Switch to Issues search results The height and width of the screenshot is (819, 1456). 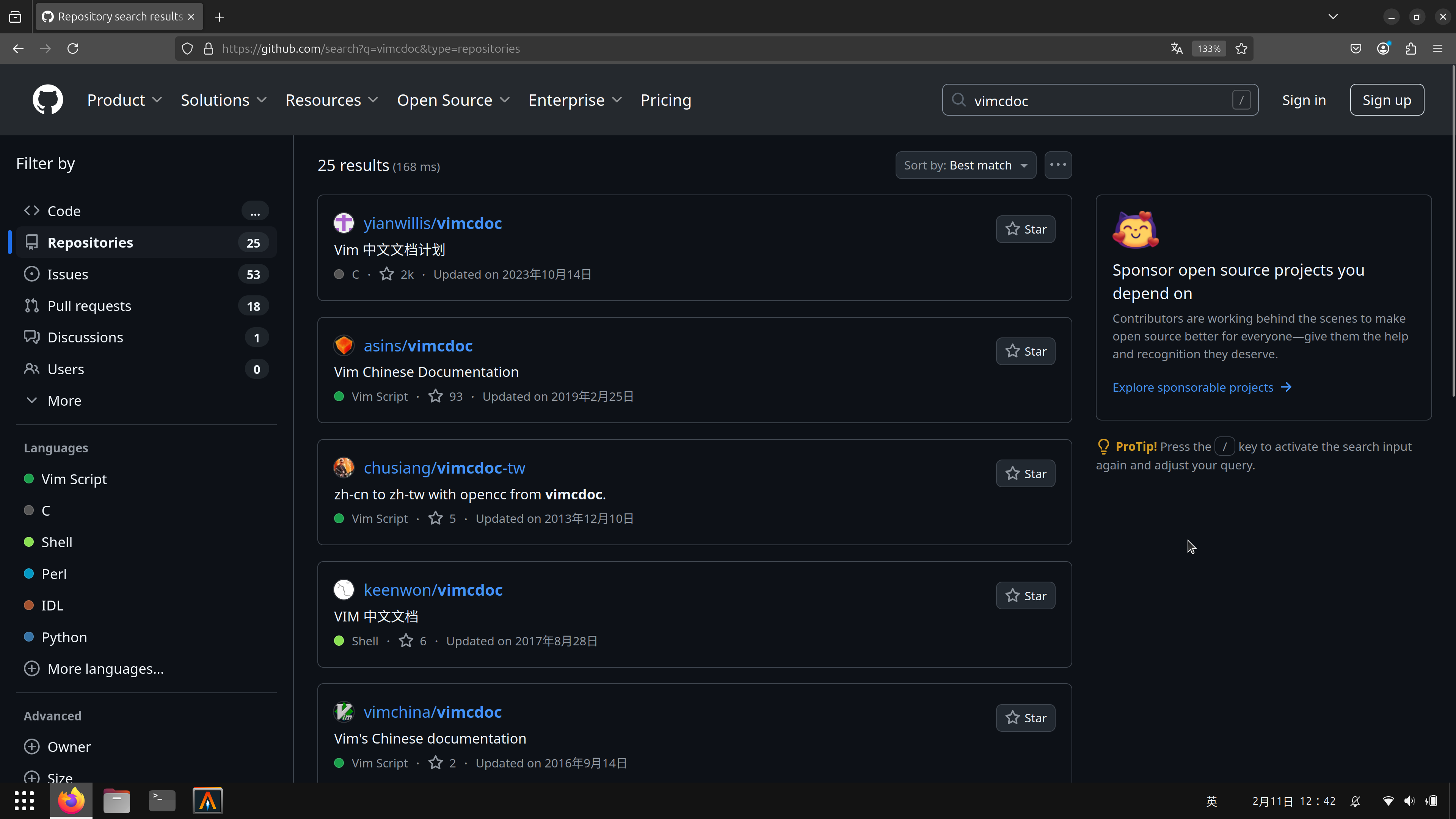68,274
